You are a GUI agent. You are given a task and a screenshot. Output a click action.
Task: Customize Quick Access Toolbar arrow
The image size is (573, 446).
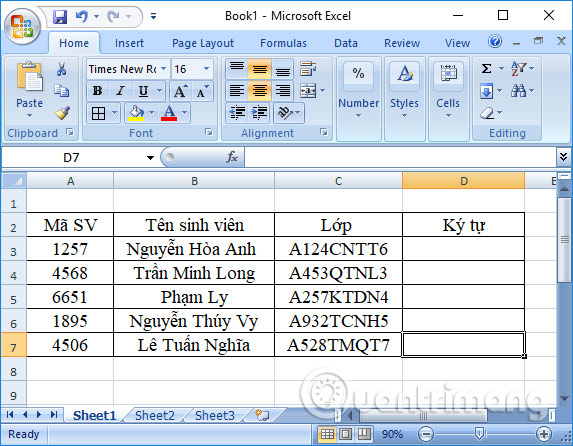pos(153,16)
